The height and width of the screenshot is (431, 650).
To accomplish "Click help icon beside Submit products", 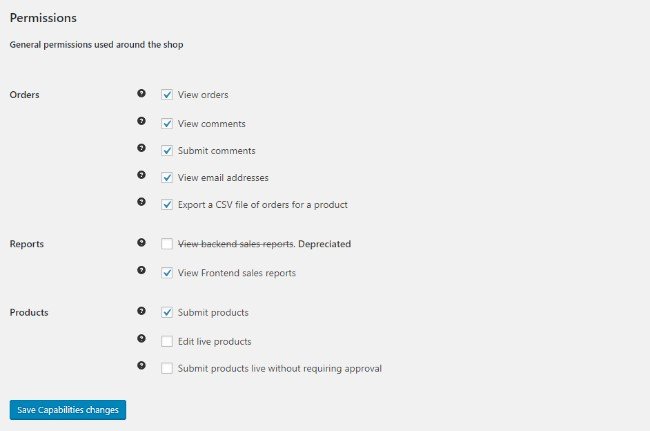I will click(141, 311).
